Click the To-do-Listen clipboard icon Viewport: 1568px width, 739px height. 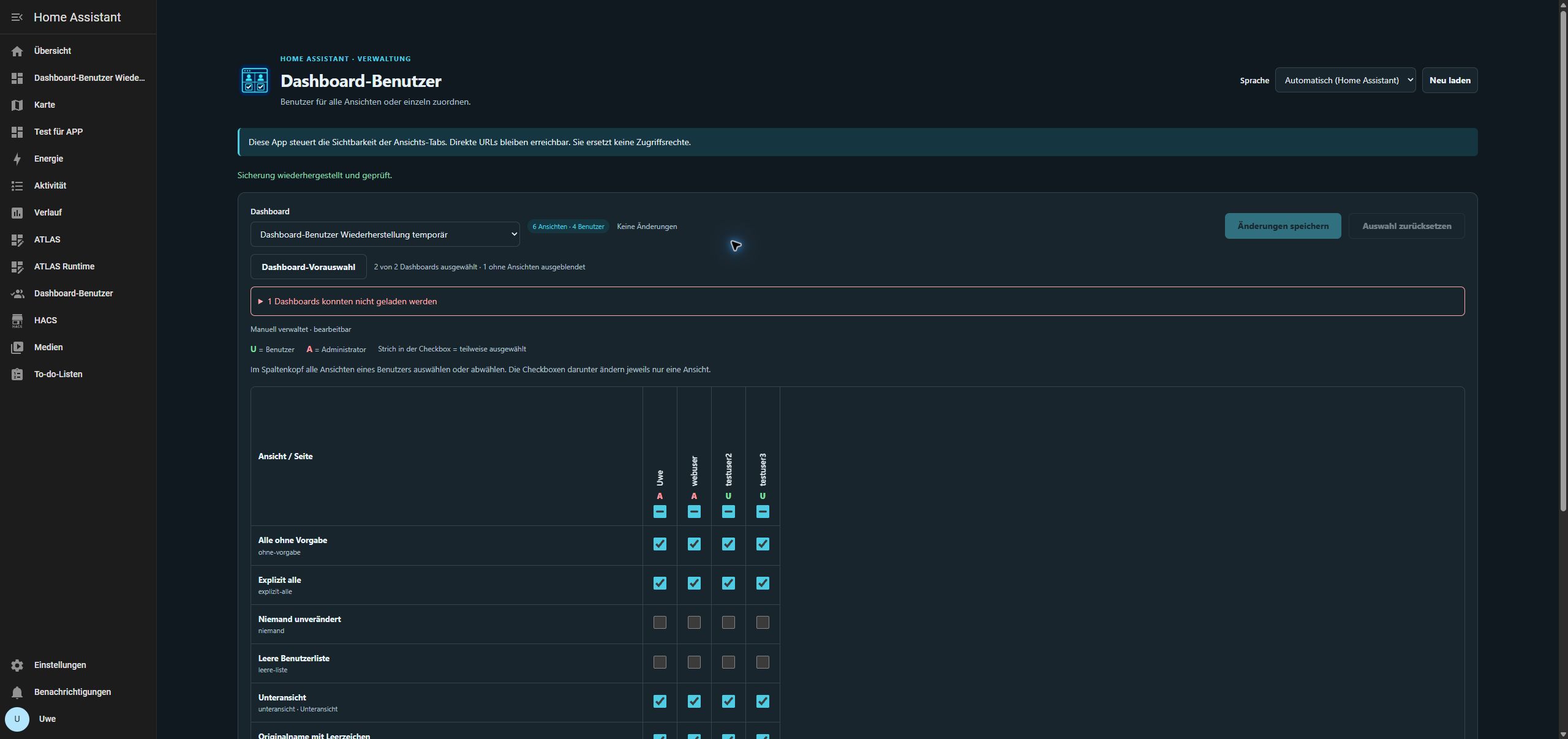pos(17,374)
